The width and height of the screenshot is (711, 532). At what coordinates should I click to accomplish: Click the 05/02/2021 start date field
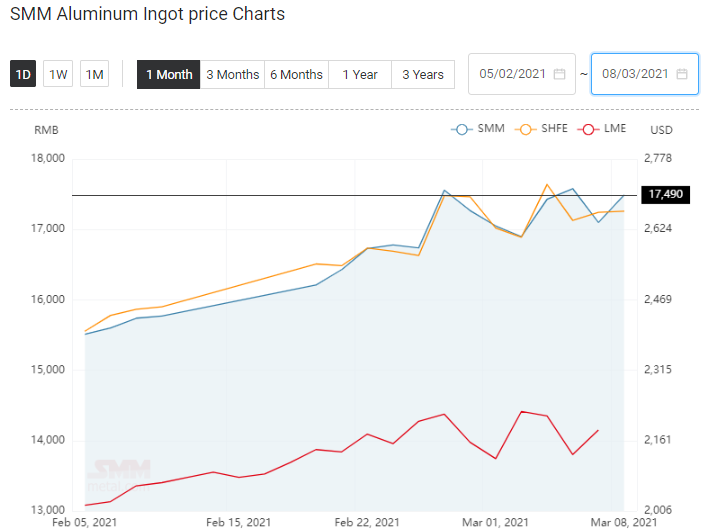pos(522,74)
